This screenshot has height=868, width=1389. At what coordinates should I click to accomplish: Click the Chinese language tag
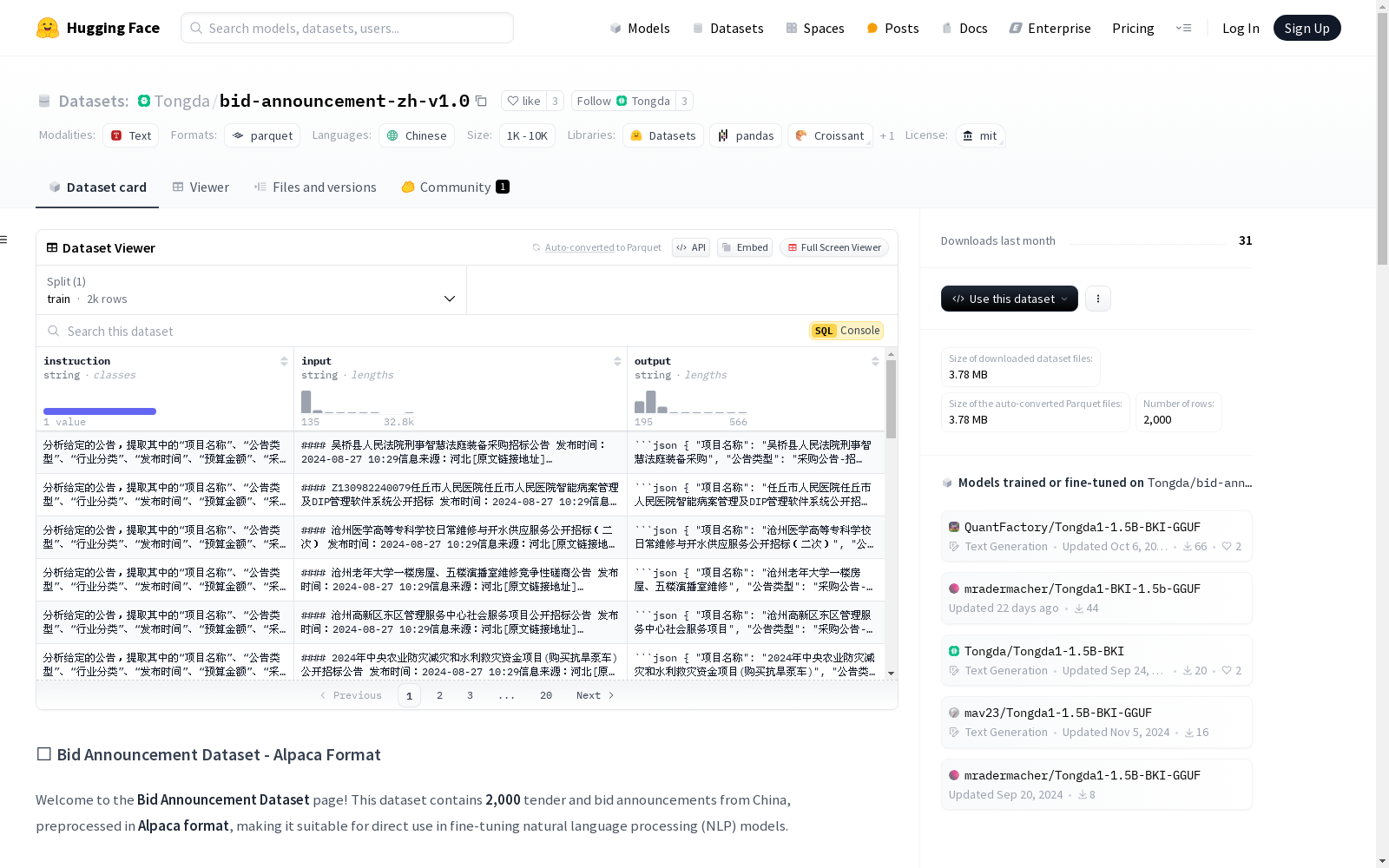coord(417,135)
